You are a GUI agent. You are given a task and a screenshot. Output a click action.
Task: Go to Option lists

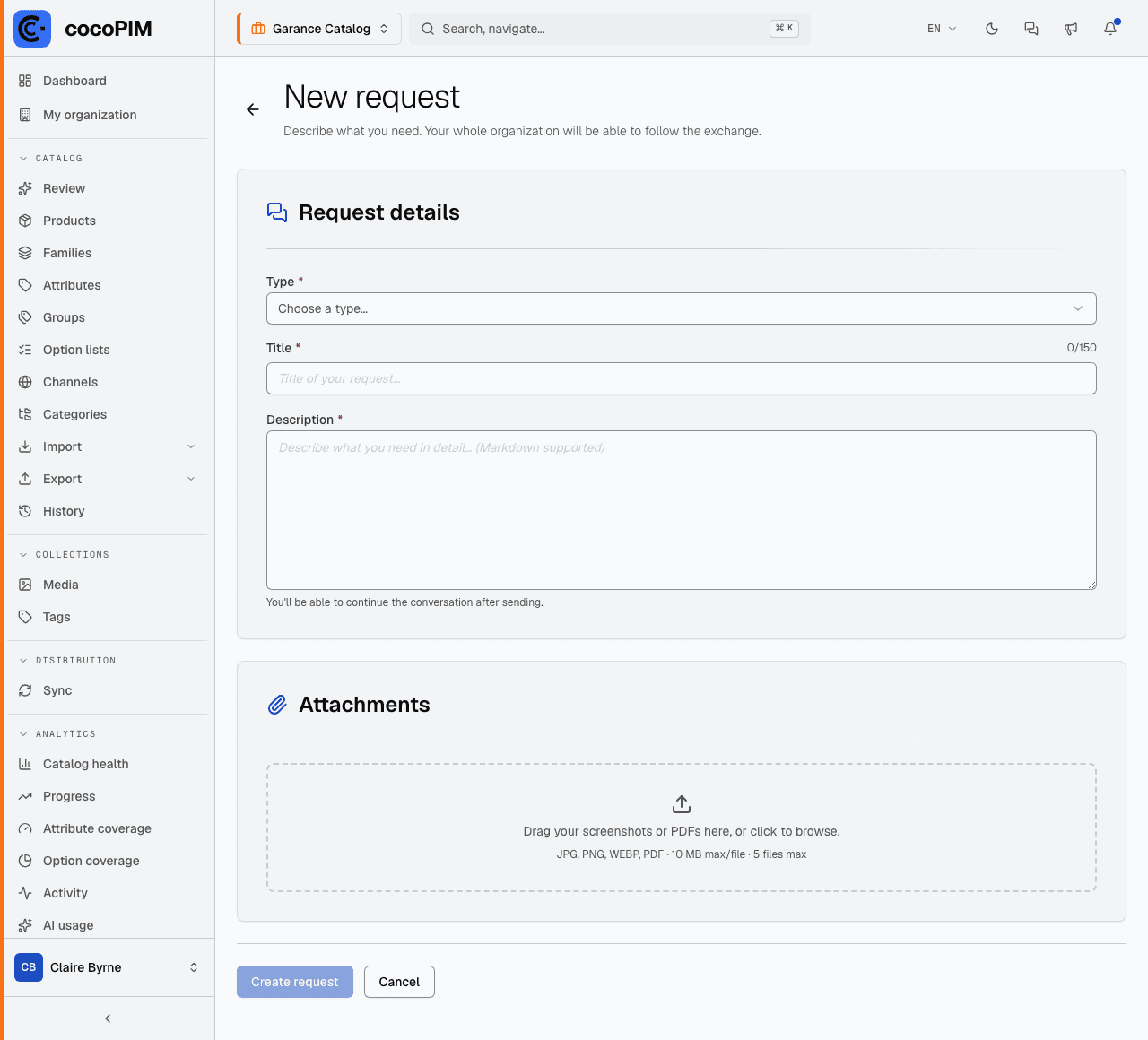click(x=108, y=350)
